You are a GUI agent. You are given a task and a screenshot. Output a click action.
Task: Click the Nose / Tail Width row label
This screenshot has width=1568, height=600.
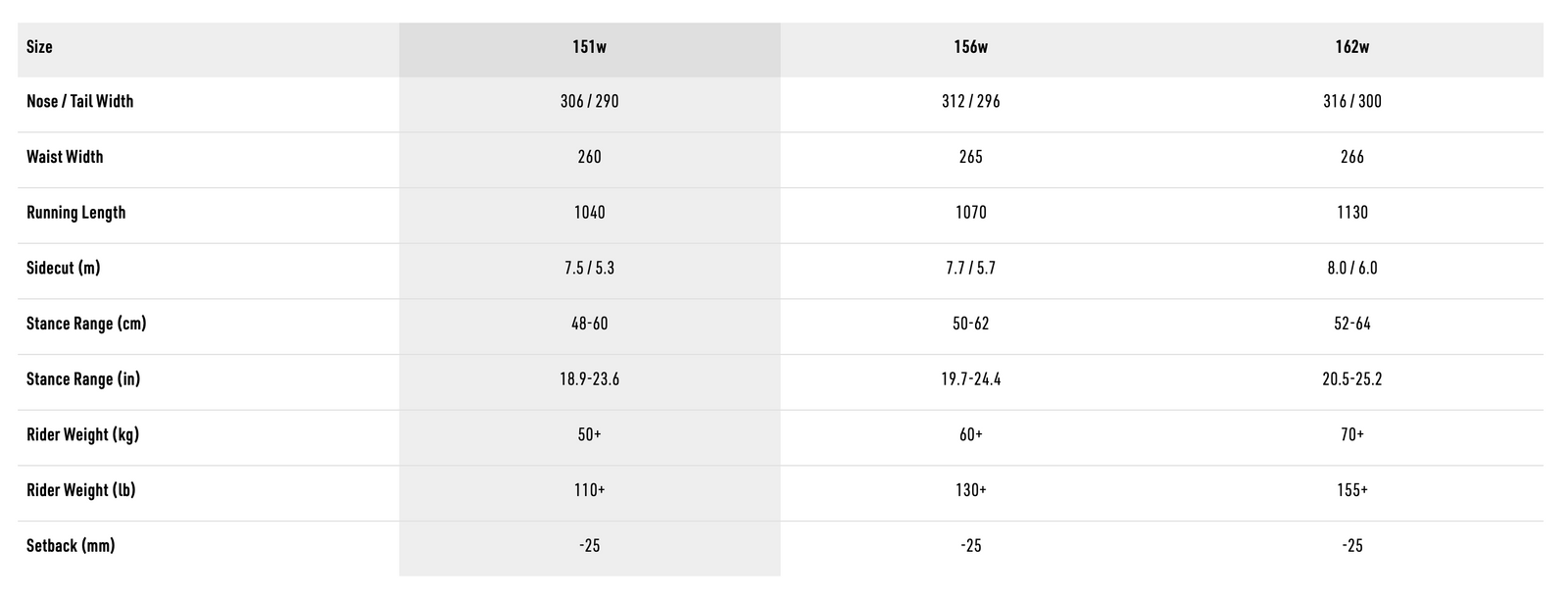pyautogui.click(x=79, y=101)
